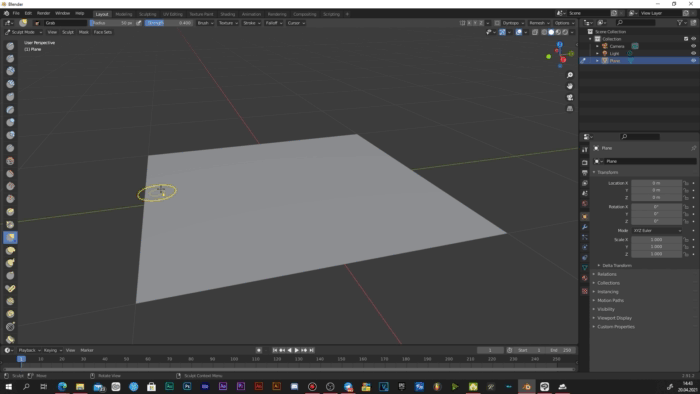Screen dimensions: 700x394
Task: Open the Sculpt Mode selector
Action: [x=23, y=32]
